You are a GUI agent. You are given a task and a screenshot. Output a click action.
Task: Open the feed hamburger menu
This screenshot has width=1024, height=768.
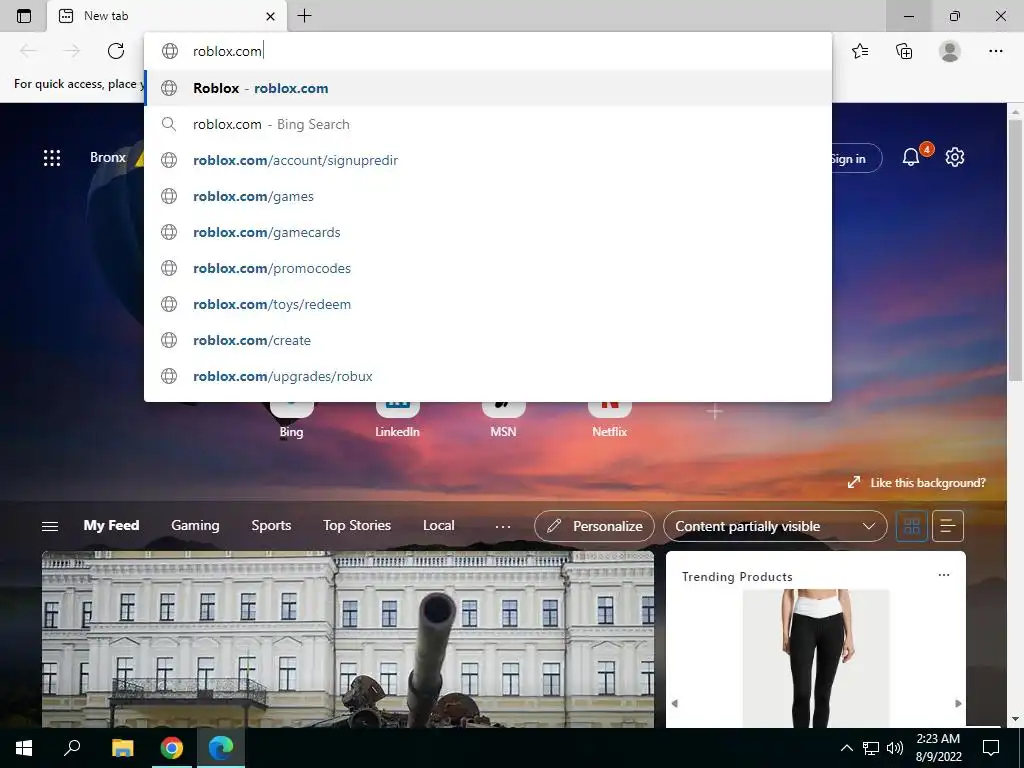pyautogui.click(x=50, y=526)
